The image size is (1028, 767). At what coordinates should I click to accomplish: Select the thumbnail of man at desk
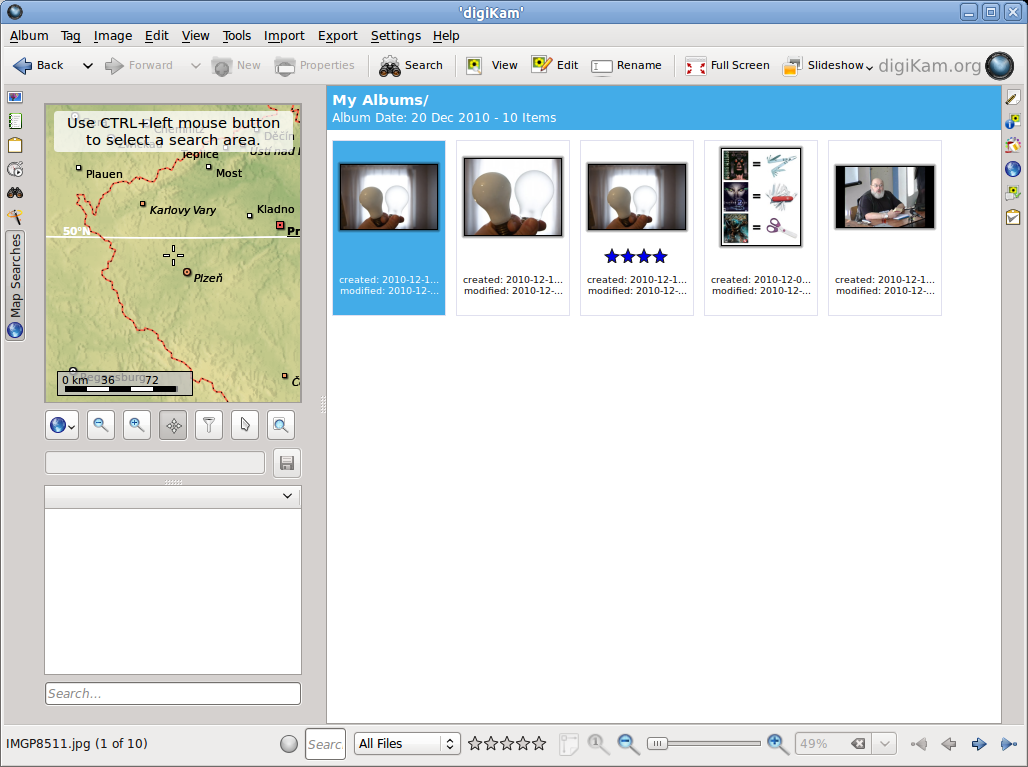884,227
